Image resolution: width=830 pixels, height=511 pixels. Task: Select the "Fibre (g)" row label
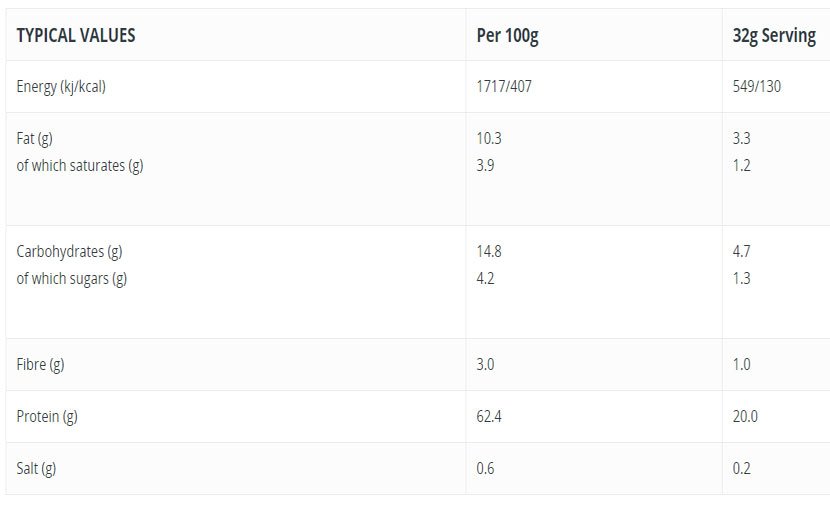(40, 364)
